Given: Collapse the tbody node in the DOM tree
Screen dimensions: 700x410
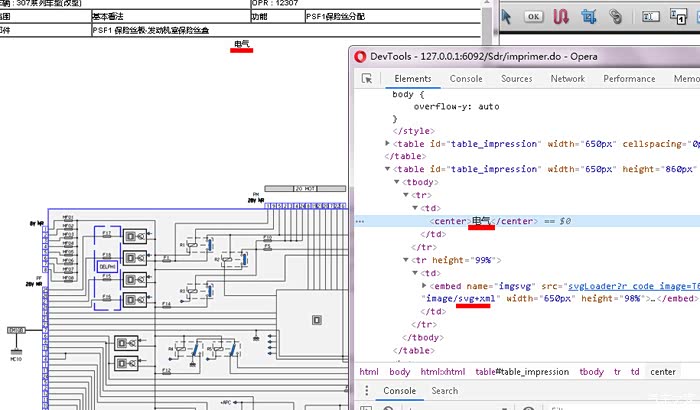Looking at the screenshot, I should coord(397,182).
